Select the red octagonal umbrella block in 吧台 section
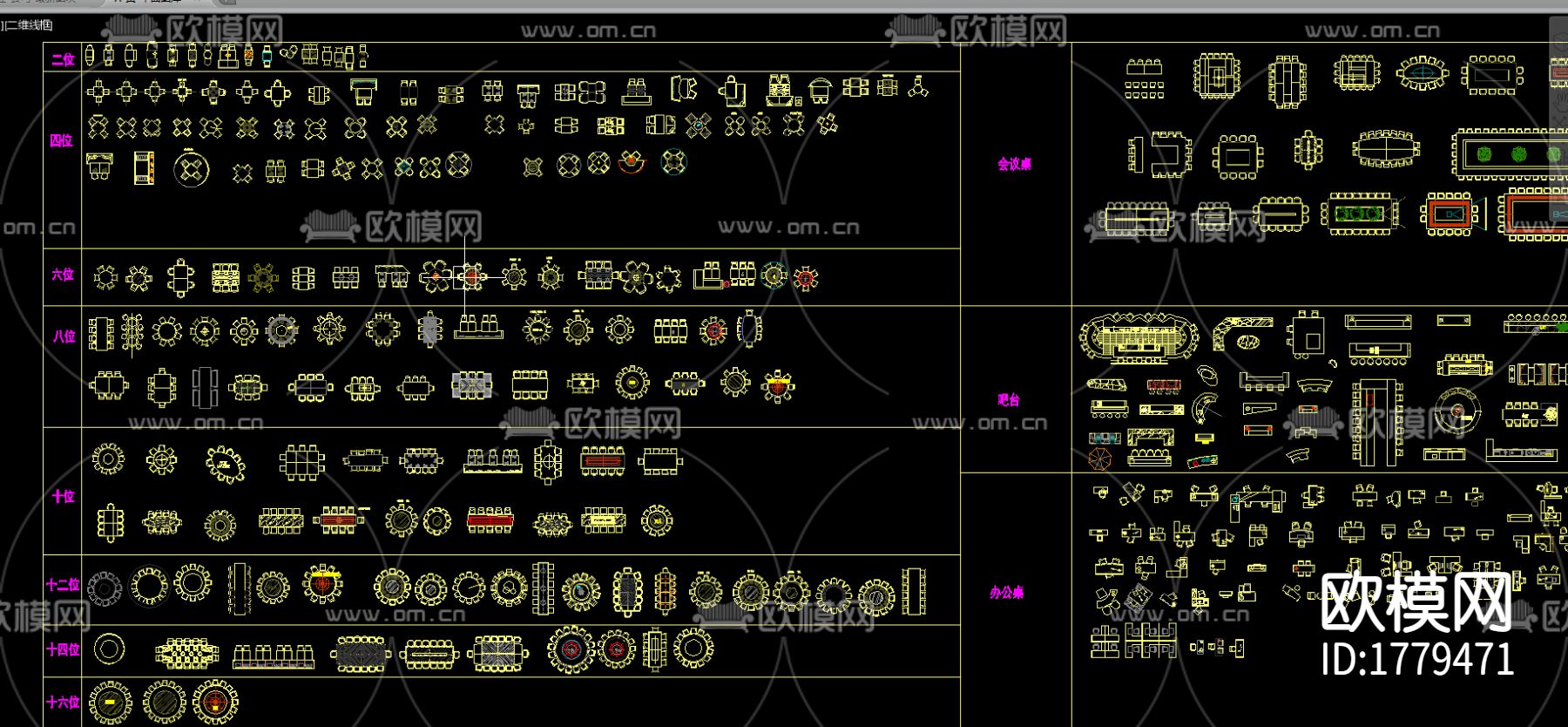 coord(1100,458)
